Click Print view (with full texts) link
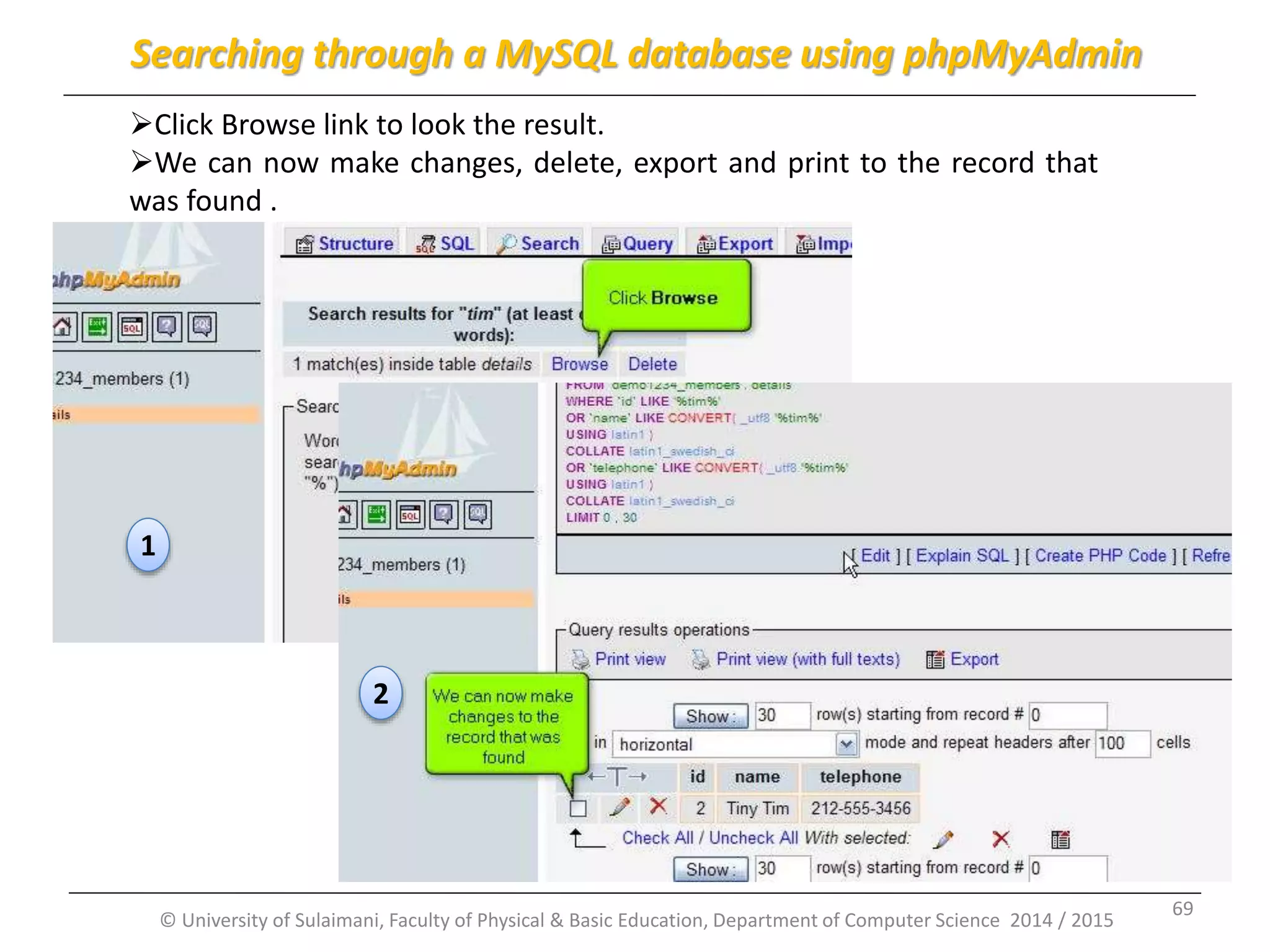This screenshot has height=952, width=1270. pos(808,659)
